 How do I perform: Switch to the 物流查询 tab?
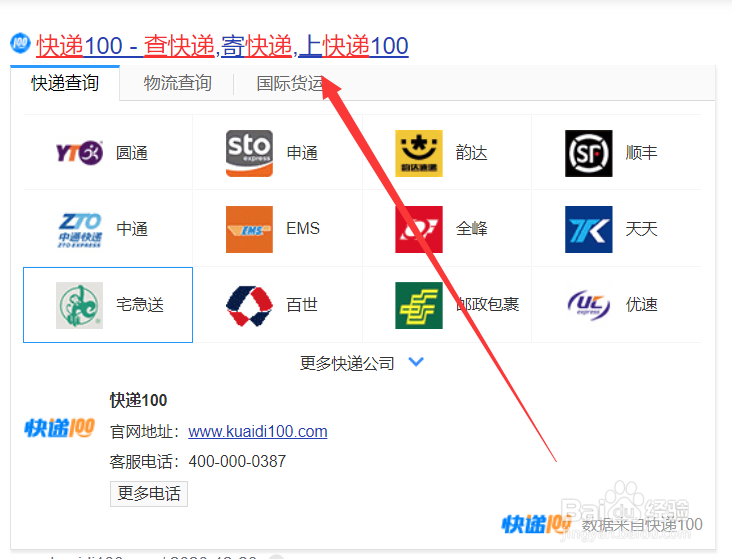177,83
